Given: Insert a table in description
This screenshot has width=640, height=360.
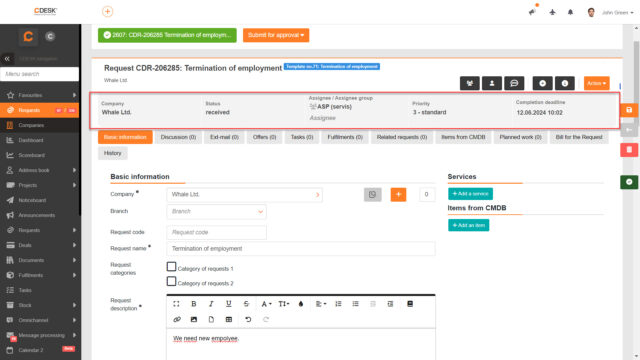Looking at the screenshot, I should (x=229, y=319).
